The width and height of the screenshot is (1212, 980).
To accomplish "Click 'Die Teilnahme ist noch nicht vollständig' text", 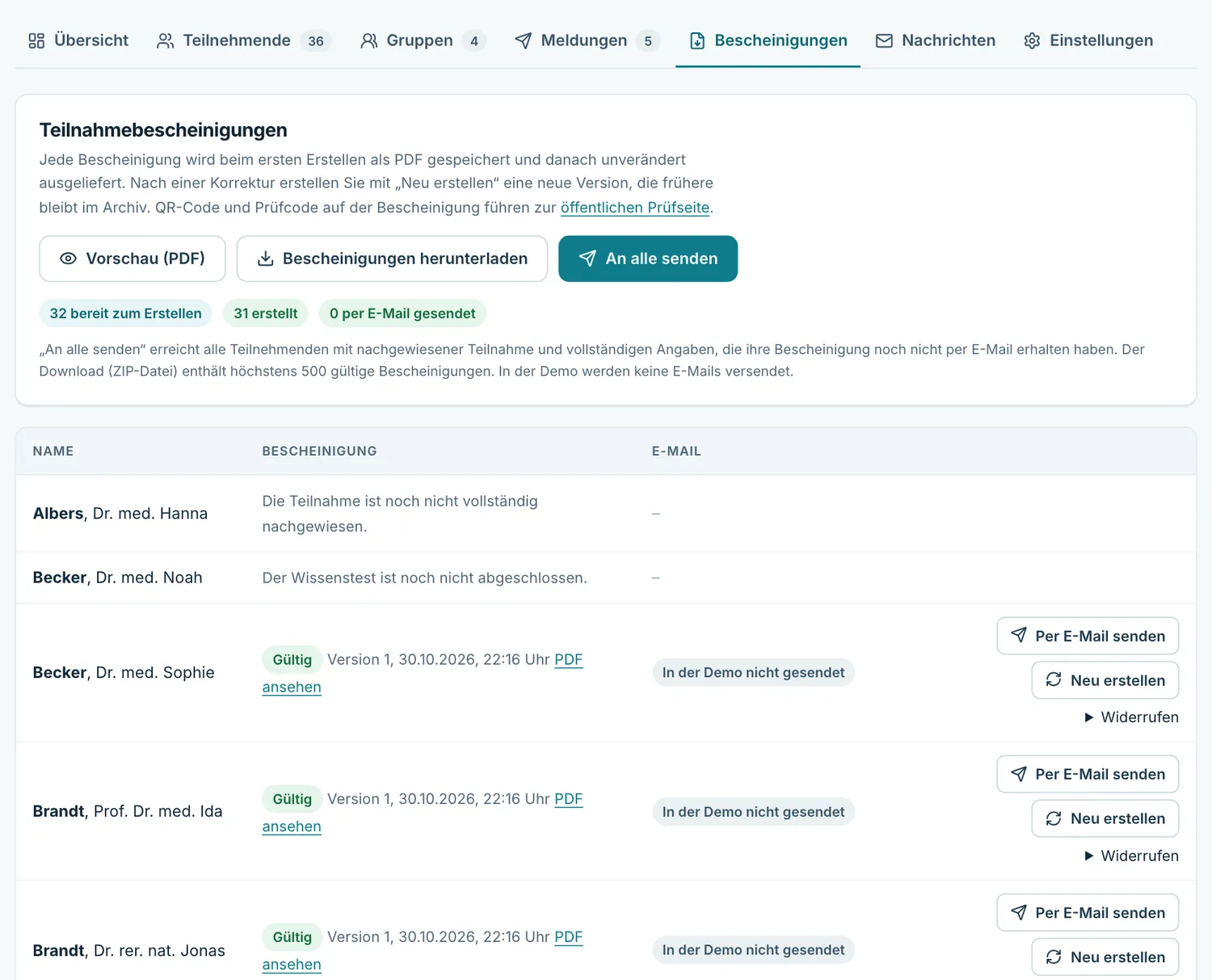I will click(x=400, y=501).
